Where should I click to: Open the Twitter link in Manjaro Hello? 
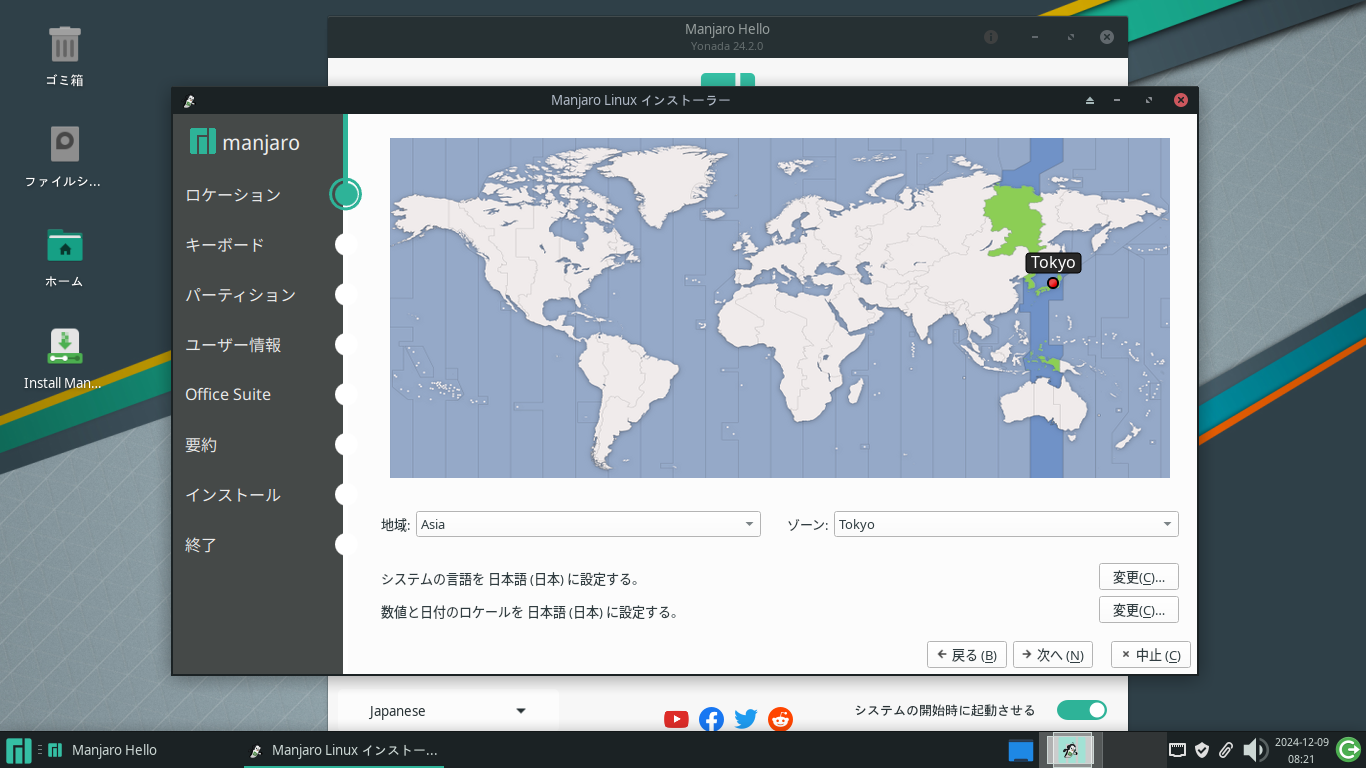(x=746, y=719)
